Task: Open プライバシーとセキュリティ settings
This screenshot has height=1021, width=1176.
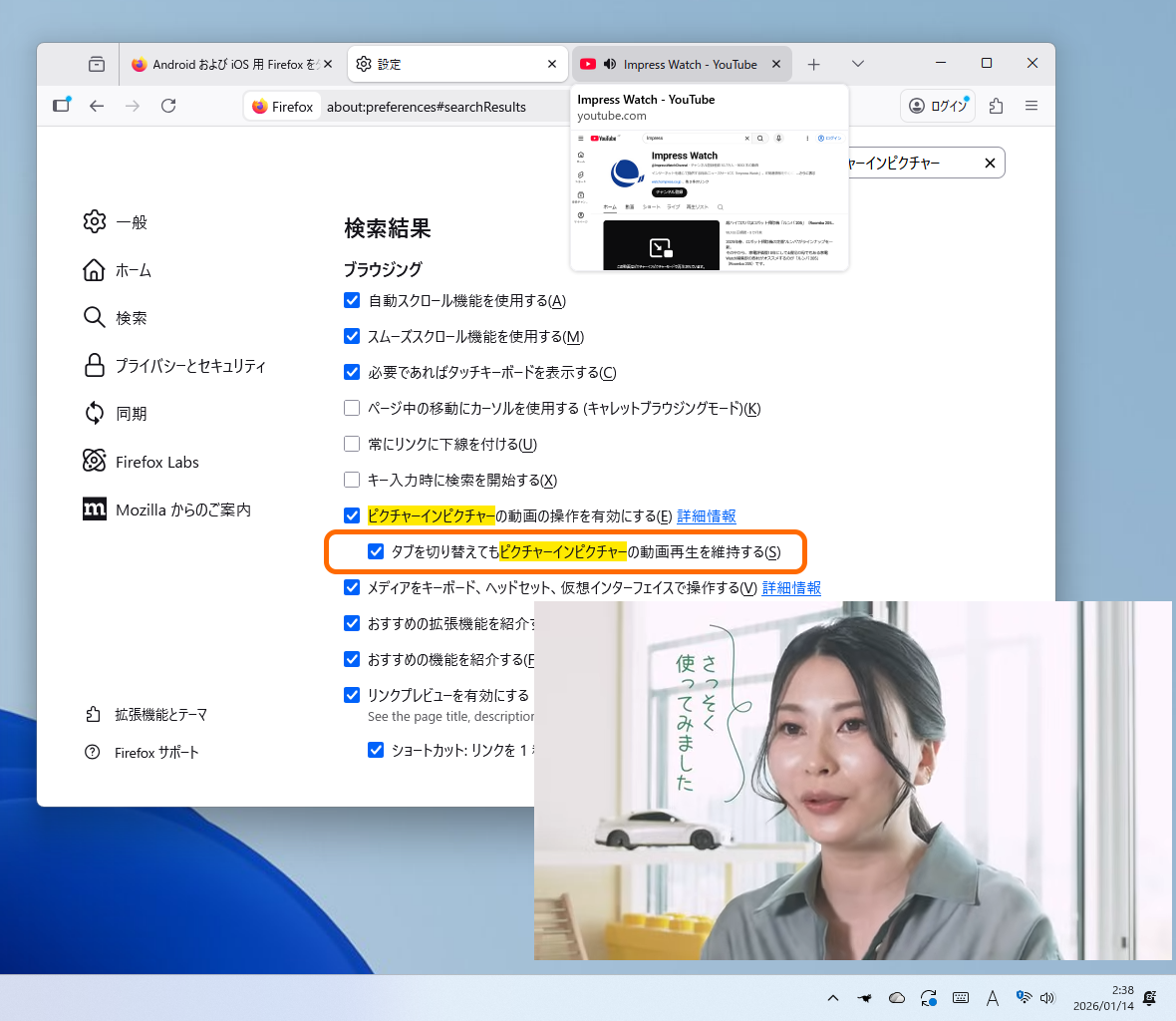Action: point(189,366)
